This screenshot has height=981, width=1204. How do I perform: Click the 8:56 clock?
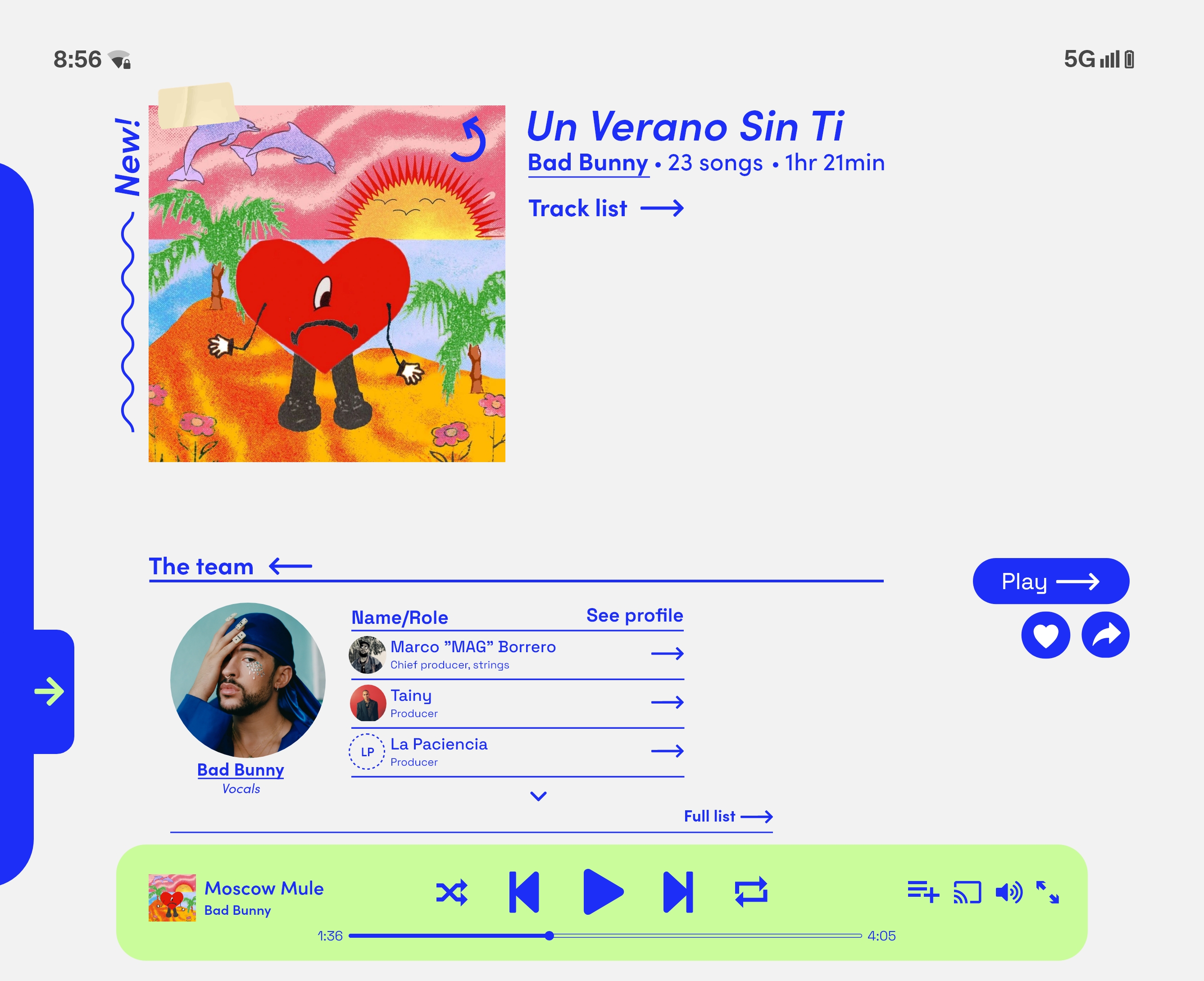pyautogui.click(x=77, y=59)
